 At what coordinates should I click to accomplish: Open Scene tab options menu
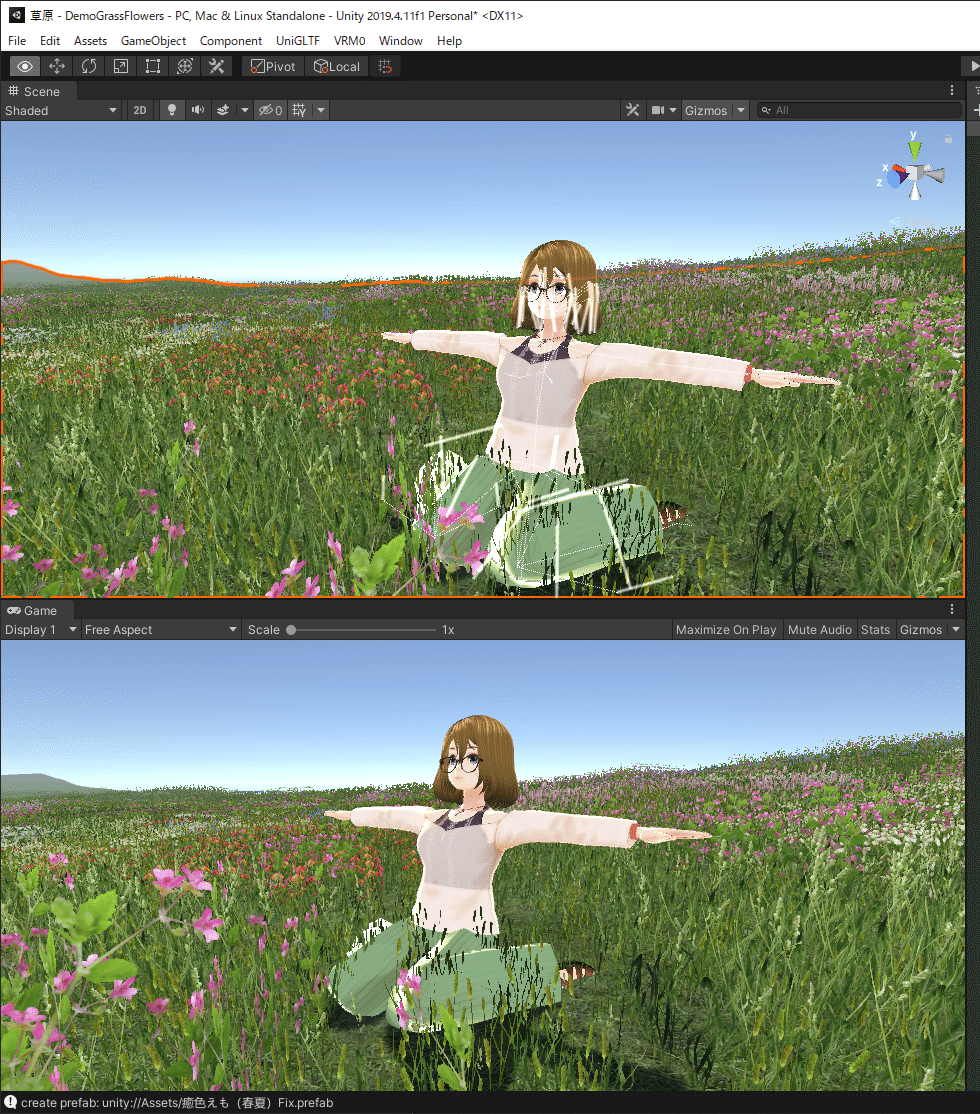point(952,90)
